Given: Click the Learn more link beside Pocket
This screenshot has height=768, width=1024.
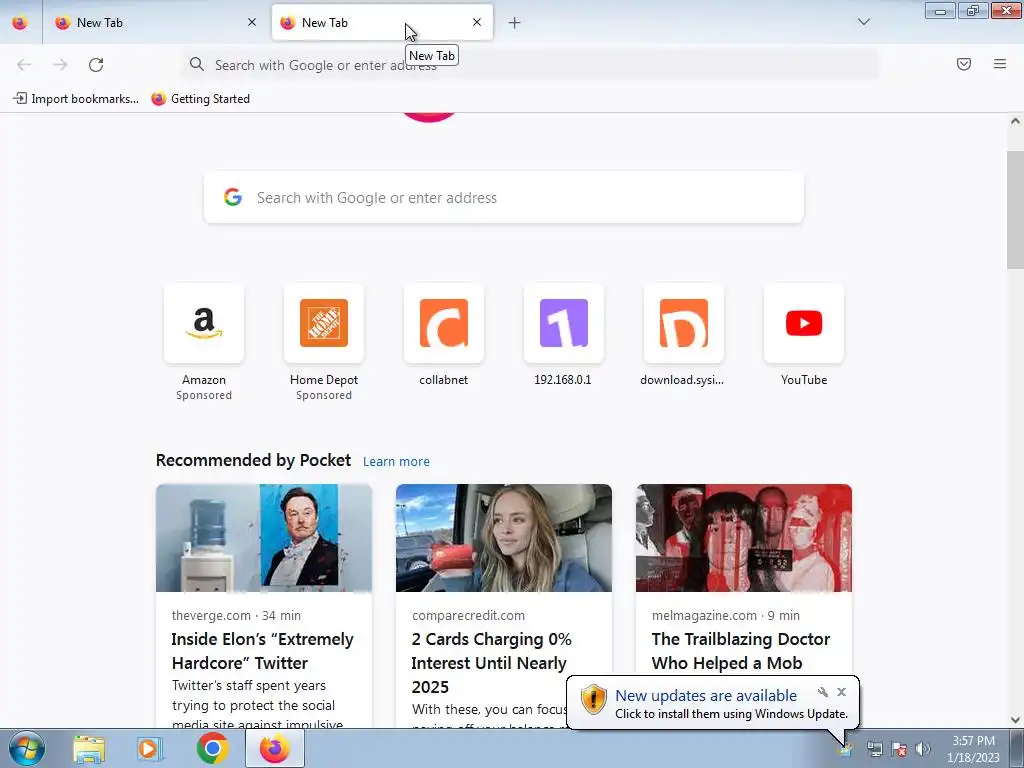Looking at the screenshot, I should (396, 462).
